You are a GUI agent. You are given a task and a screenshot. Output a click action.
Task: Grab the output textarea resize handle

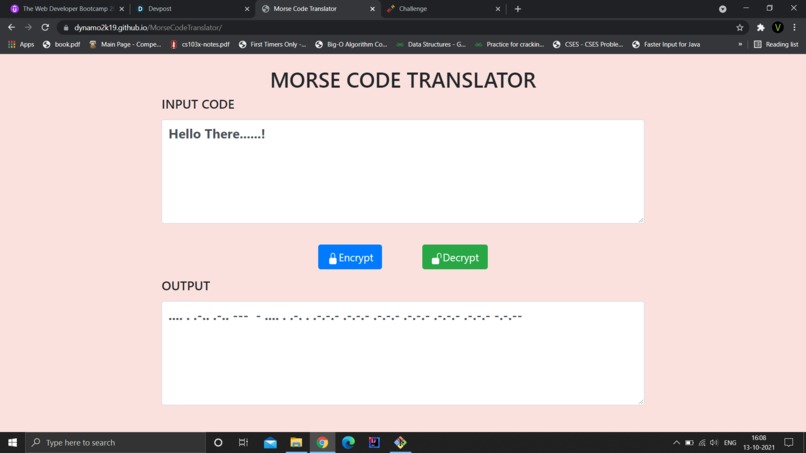640,401
